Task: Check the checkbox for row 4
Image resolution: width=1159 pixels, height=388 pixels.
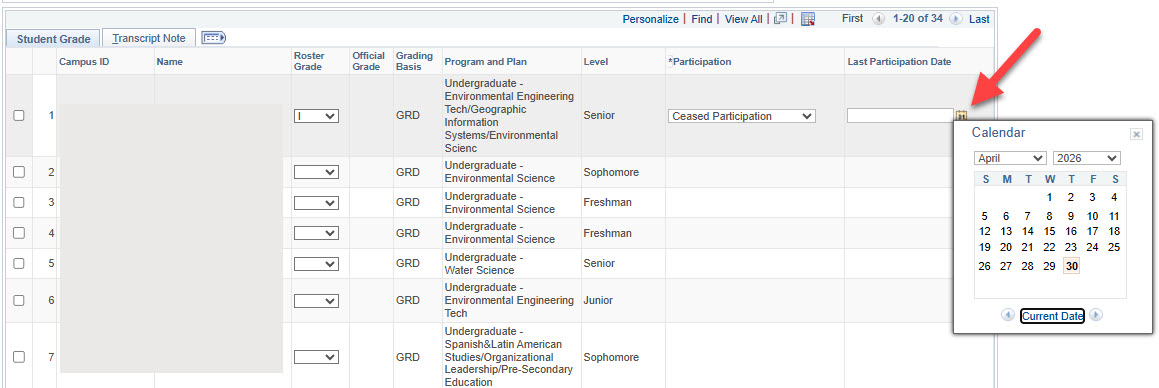Action: (x=19, y=233)
